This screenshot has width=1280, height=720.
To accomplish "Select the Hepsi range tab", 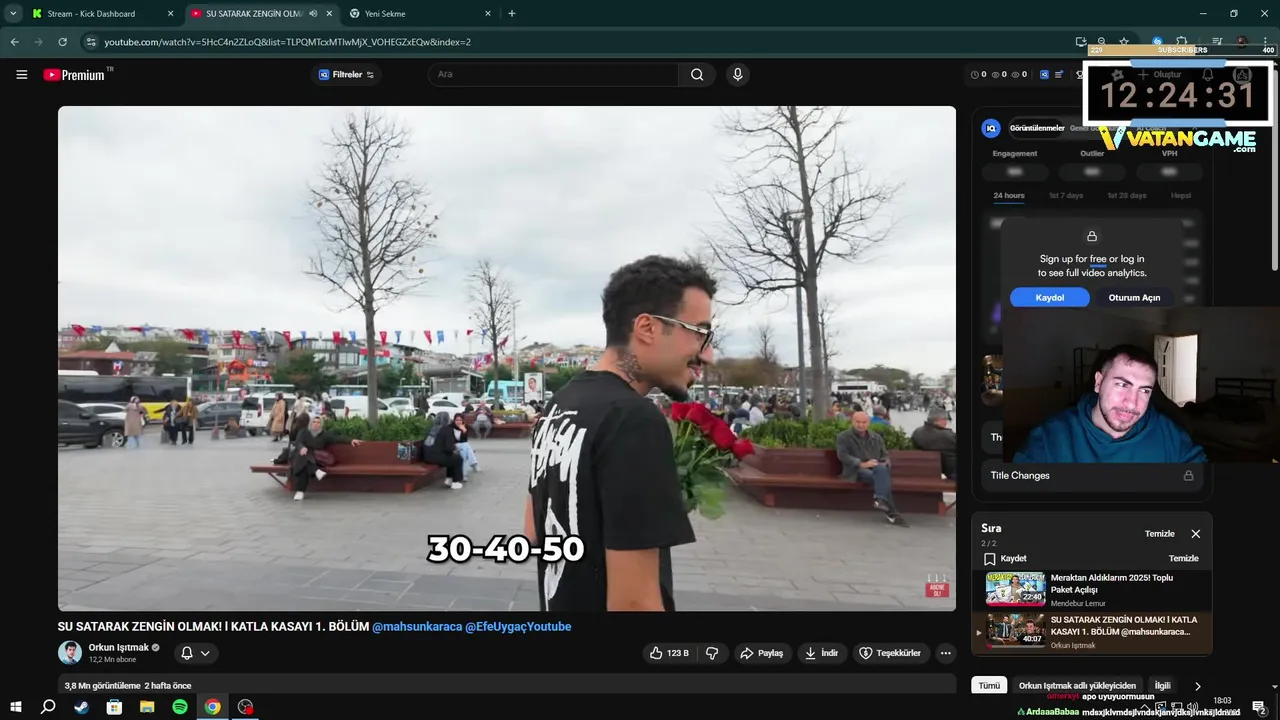I will tap(1181, 195).
